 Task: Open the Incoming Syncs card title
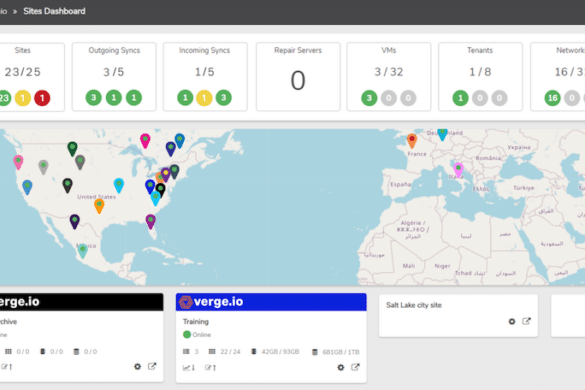tap(204, 50)
